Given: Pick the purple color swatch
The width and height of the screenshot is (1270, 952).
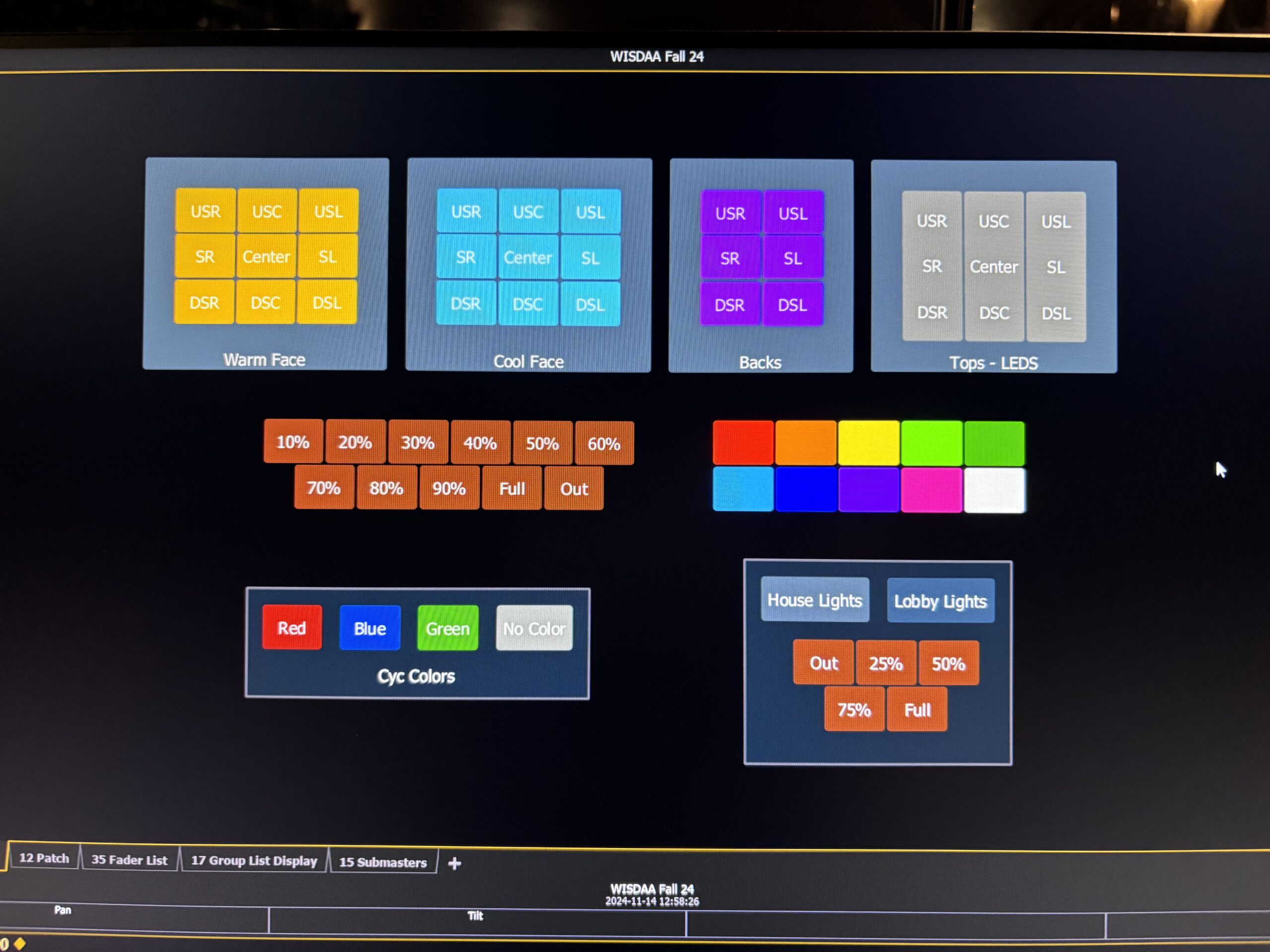Looking at the screenshot, I should tap(869, 490).
